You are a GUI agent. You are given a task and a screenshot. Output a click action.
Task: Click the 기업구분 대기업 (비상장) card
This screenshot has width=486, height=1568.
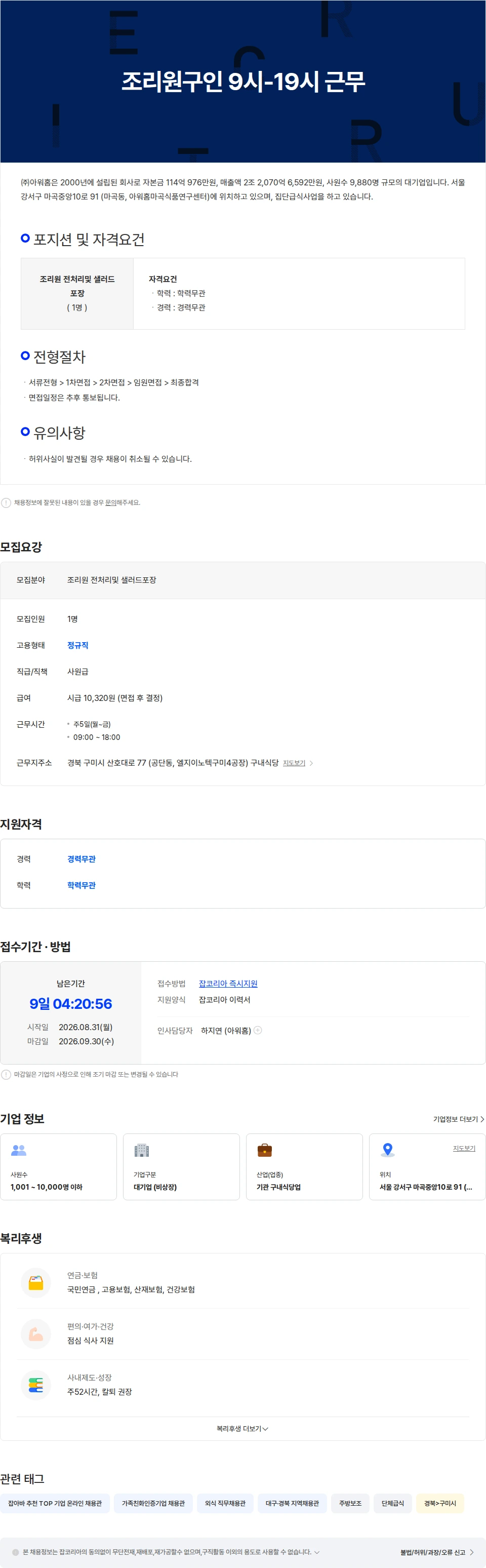181,1167
